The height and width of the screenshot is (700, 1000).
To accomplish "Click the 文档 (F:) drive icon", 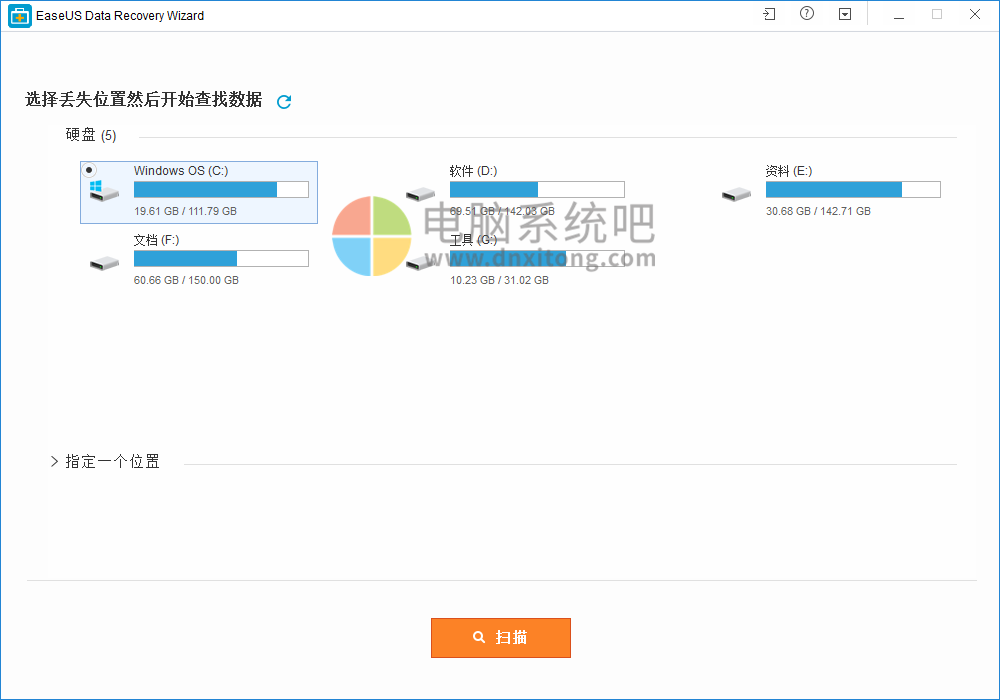I will 105,263.
